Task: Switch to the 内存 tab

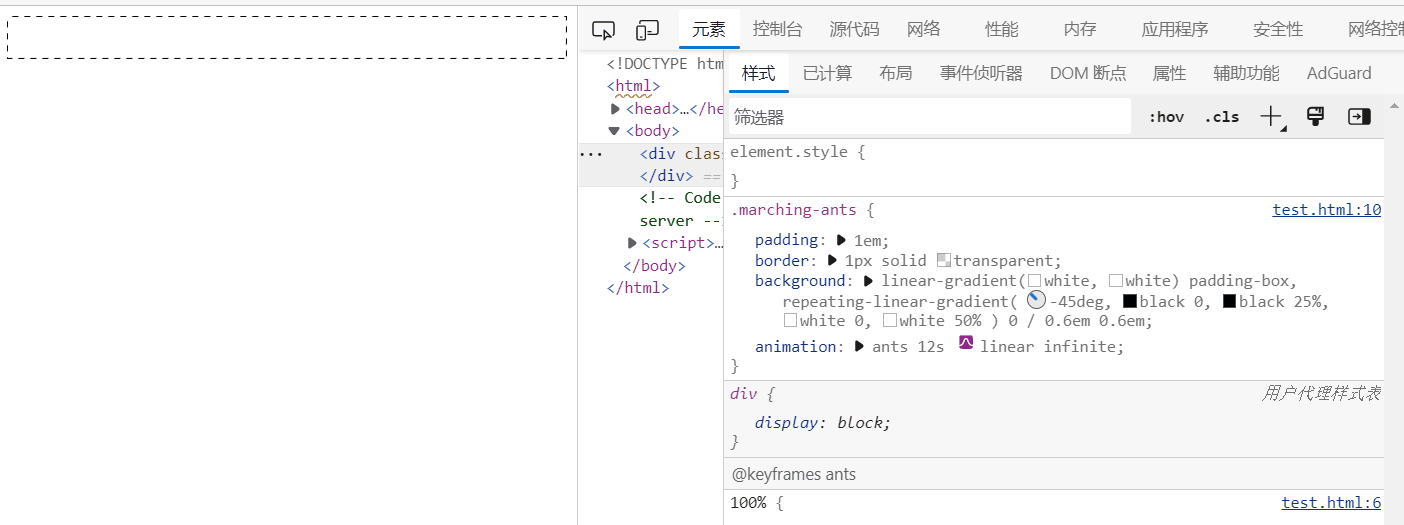Action: pos(1079,29)
